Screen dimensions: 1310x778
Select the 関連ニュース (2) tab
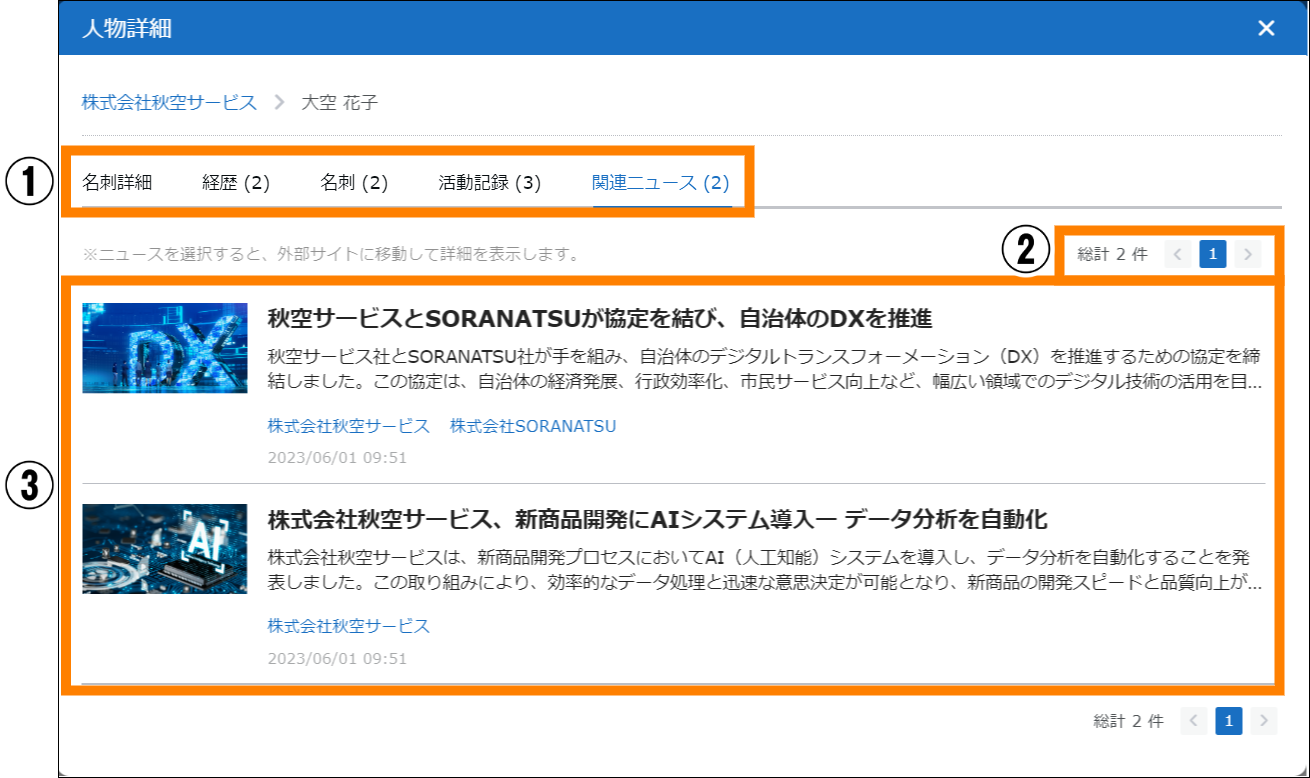click(661, 183)
